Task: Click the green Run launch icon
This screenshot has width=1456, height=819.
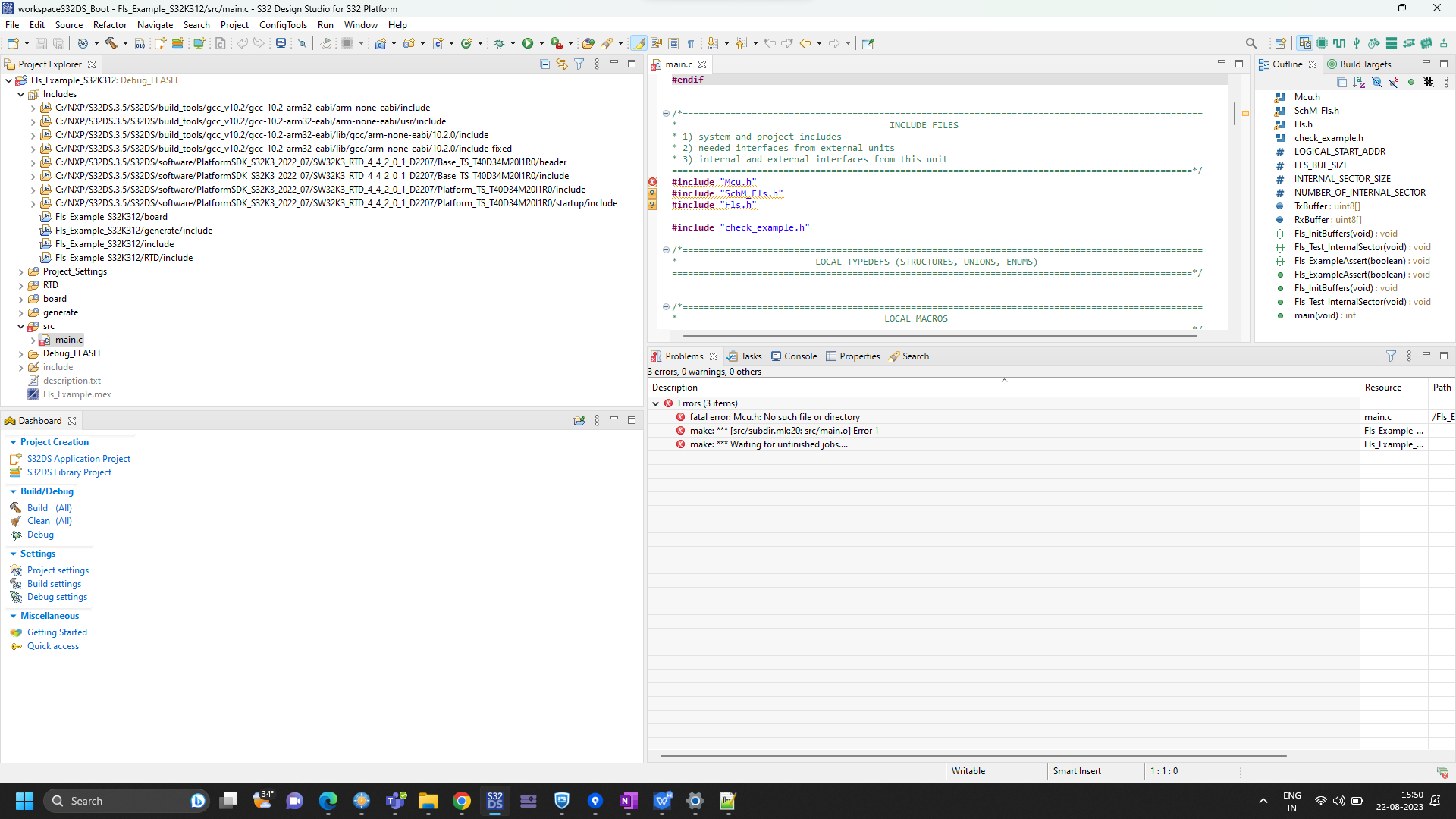Action: 528,43
